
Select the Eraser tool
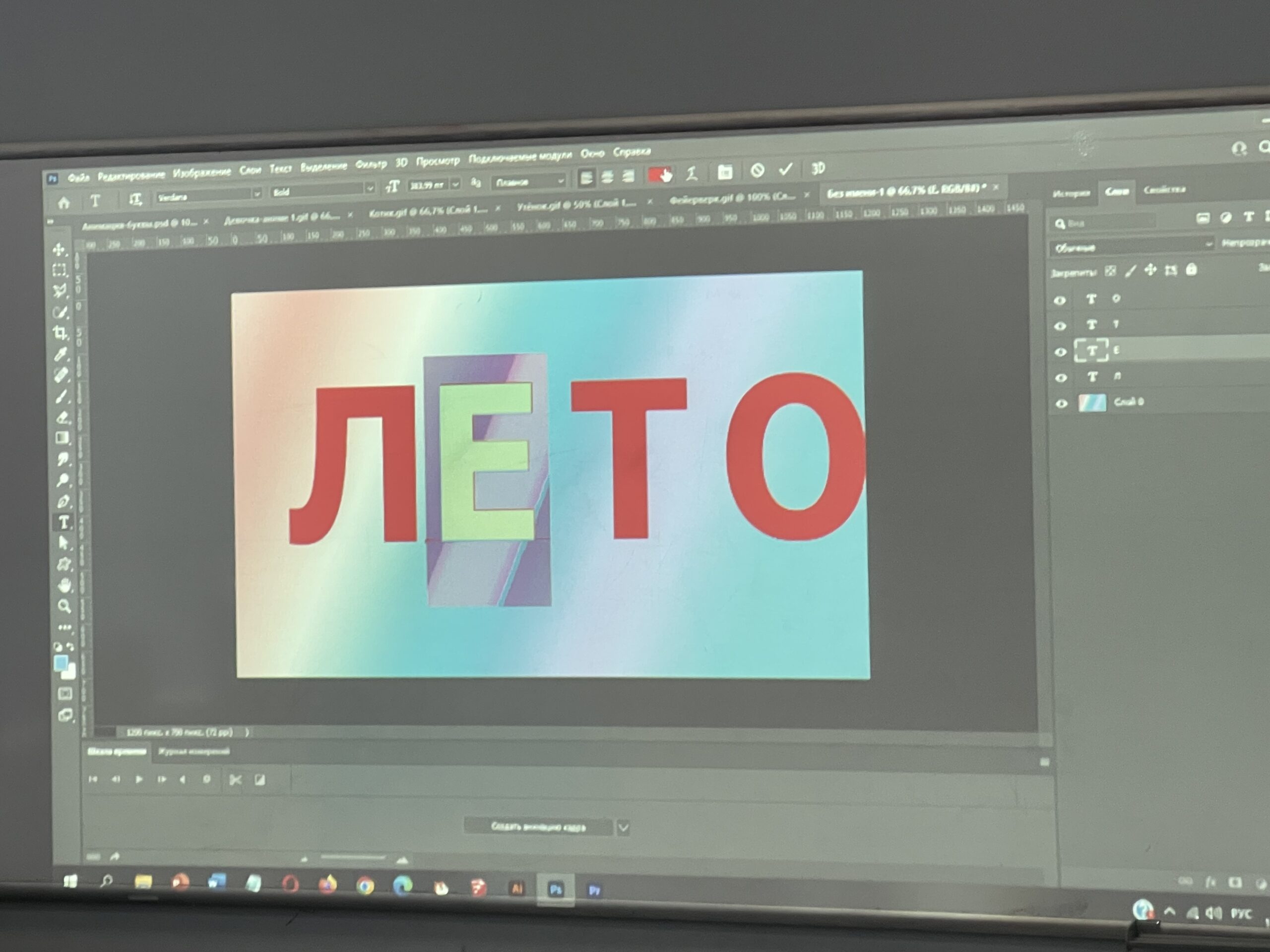point(63,418)
